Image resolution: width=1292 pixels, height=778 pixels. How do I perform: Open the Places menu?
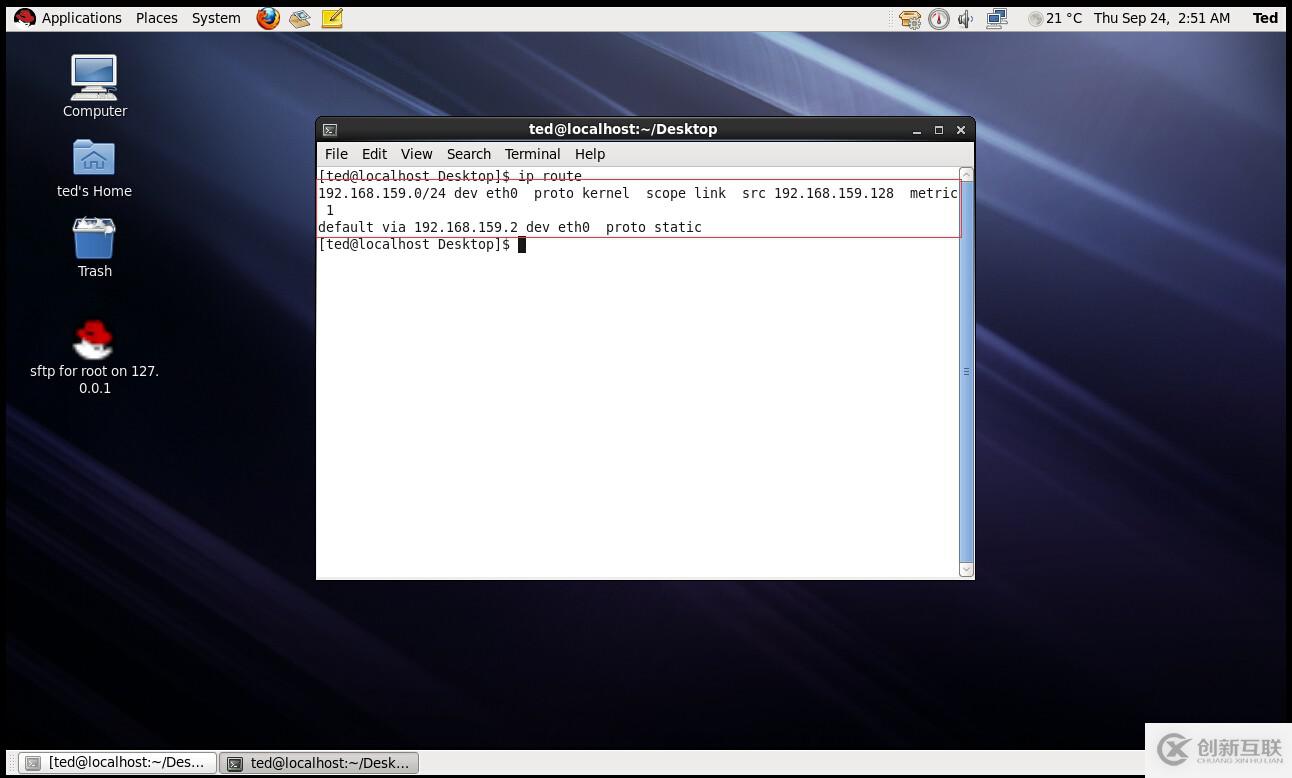point(157,18)
